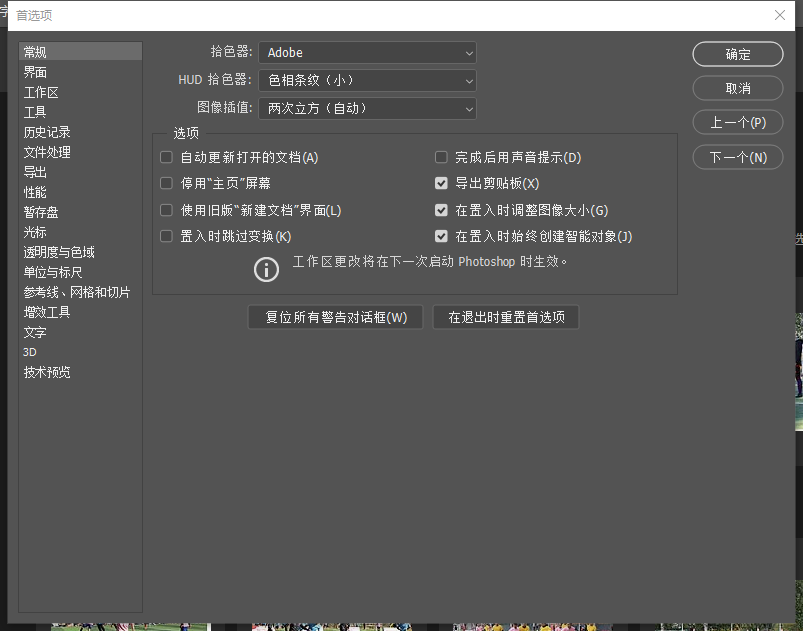Enable 使用旧版"新建文档"界面 option
The image size is (803, 631).
tap(165, 210)
